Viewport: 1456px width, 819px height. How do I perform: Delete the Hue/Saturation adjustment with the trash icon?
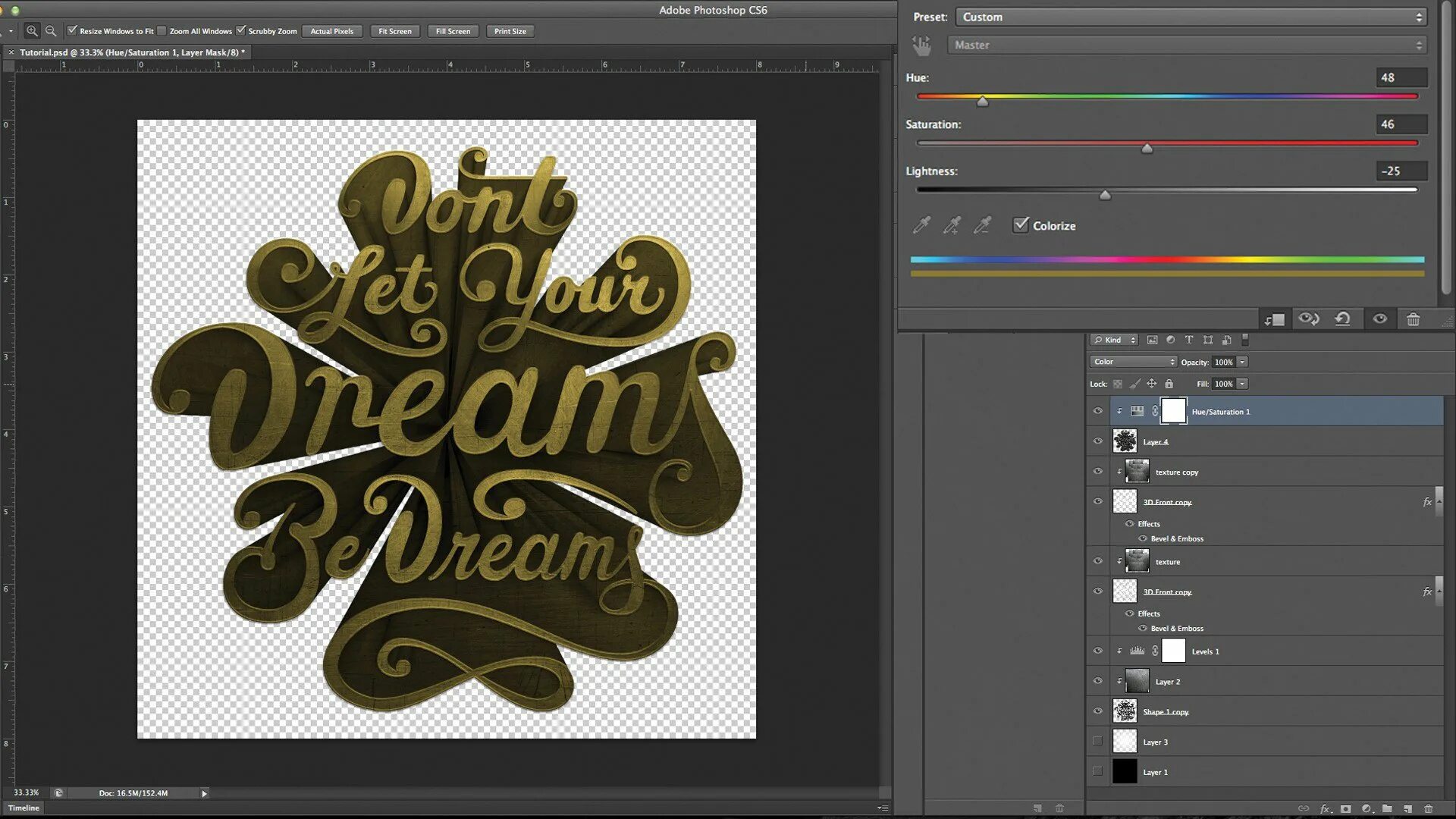[1413, 319]
